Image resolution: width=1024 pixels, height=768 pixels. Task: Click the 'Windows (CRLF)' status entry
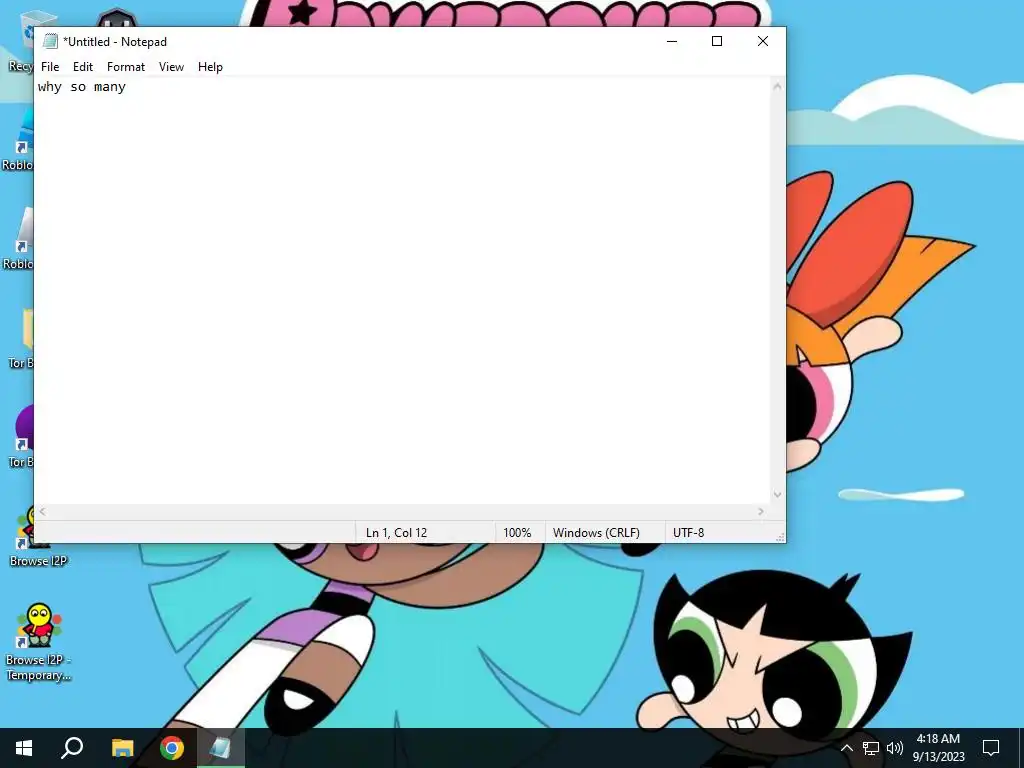pos(596,533)
